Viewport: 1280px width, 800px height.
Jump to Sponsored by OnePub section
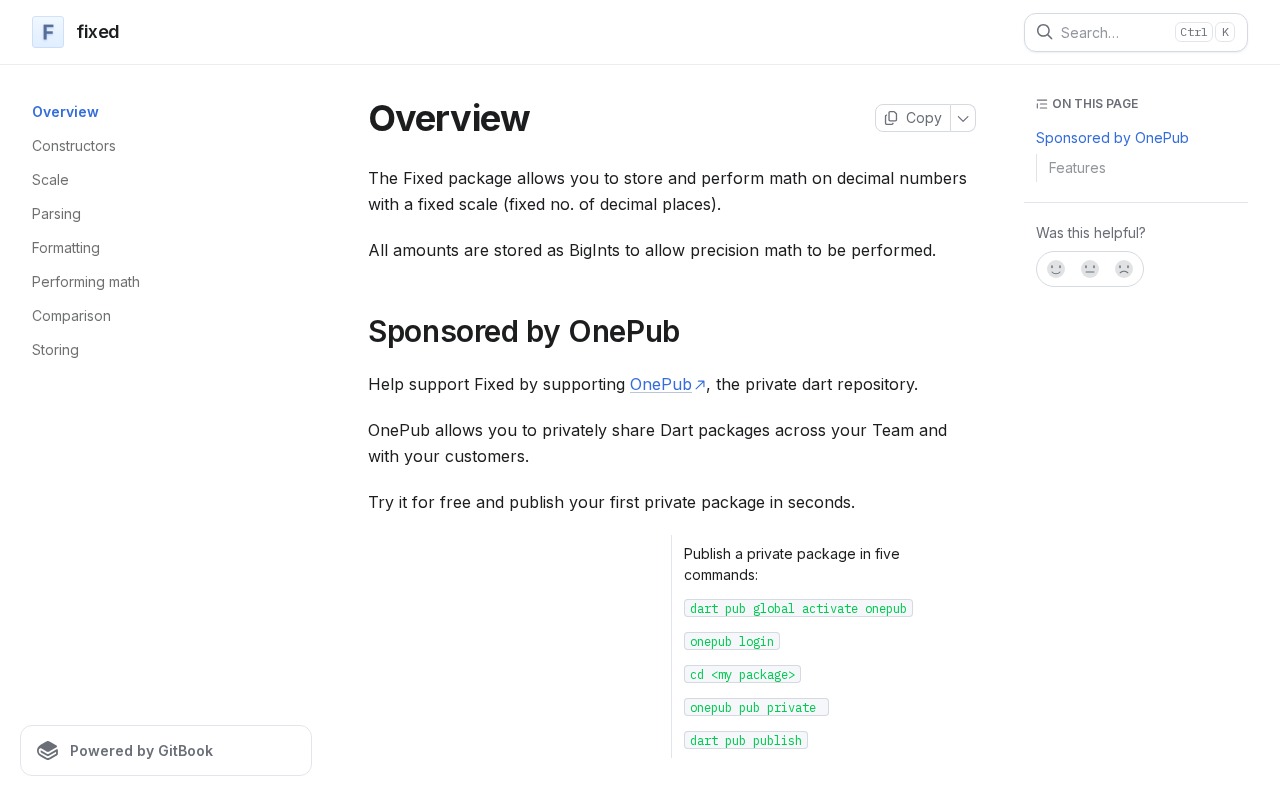(x=1112, y=138)
